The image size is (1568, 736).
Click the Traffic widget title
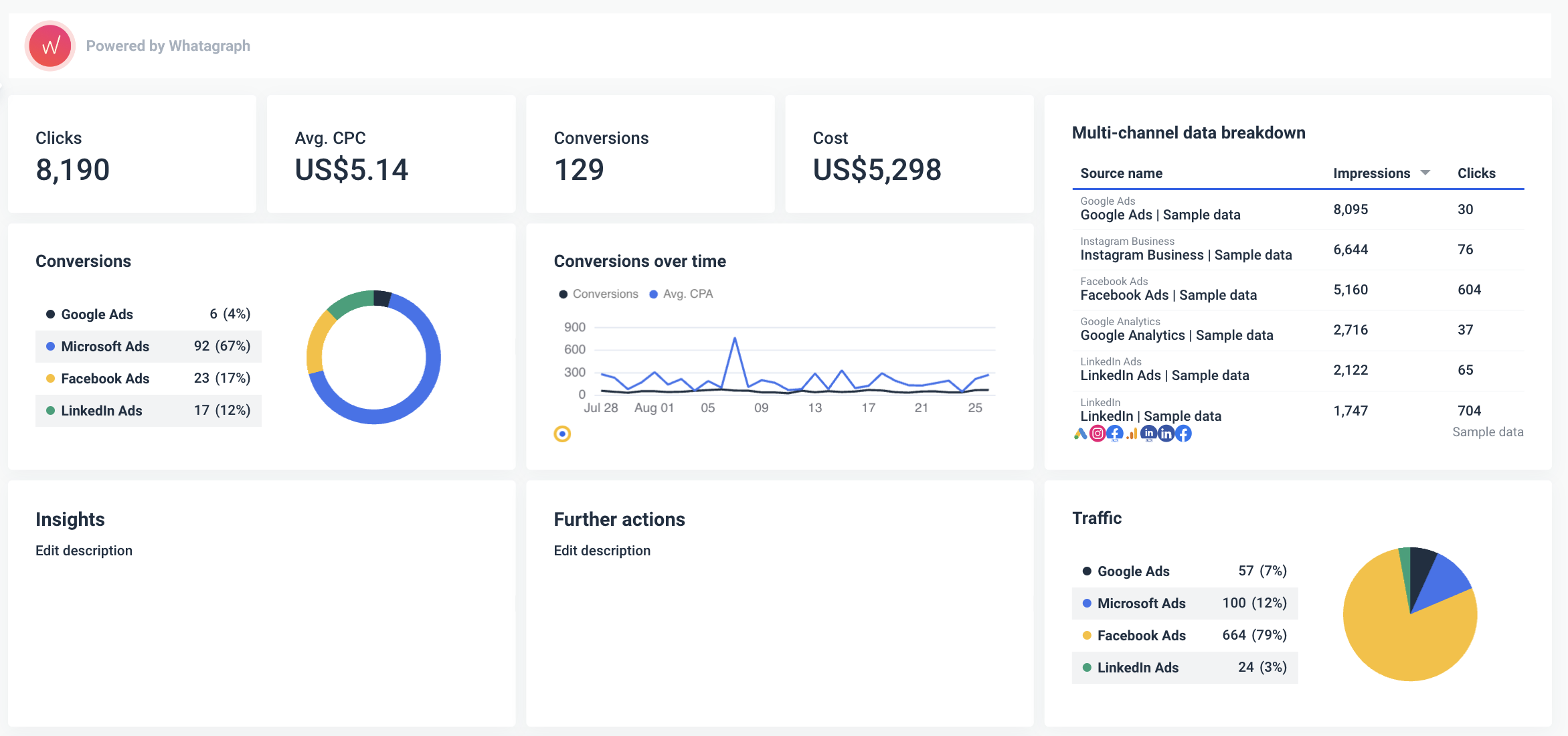(1097, 519)
